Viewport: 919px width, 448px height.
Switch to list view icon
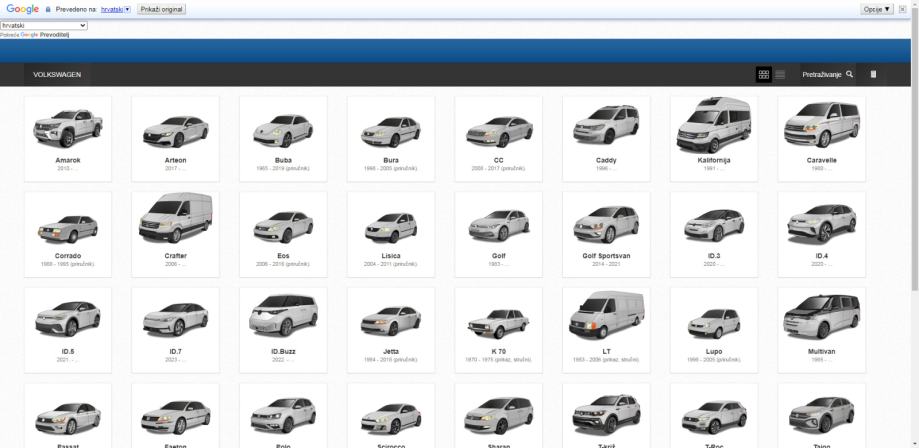pyautogui.click(x=780, y=74)
